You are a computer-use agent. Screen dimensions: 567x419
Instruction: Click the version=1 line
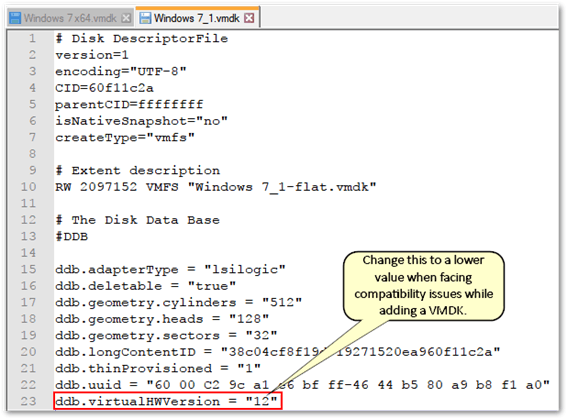tap(92, 55)
